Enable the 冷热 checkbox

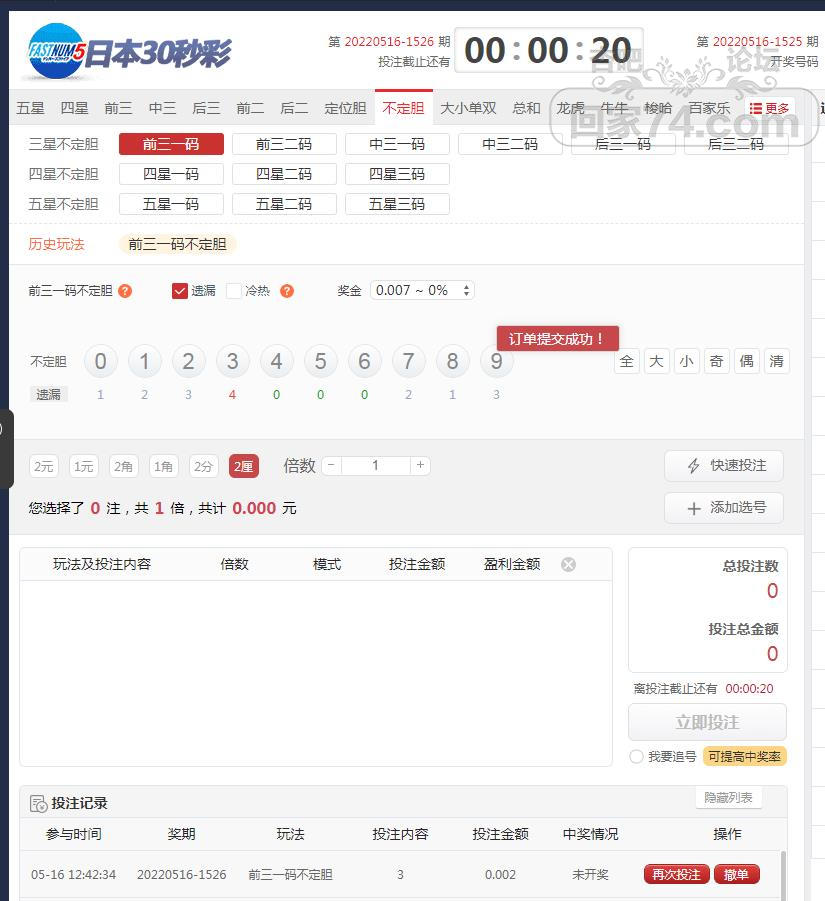234,291
